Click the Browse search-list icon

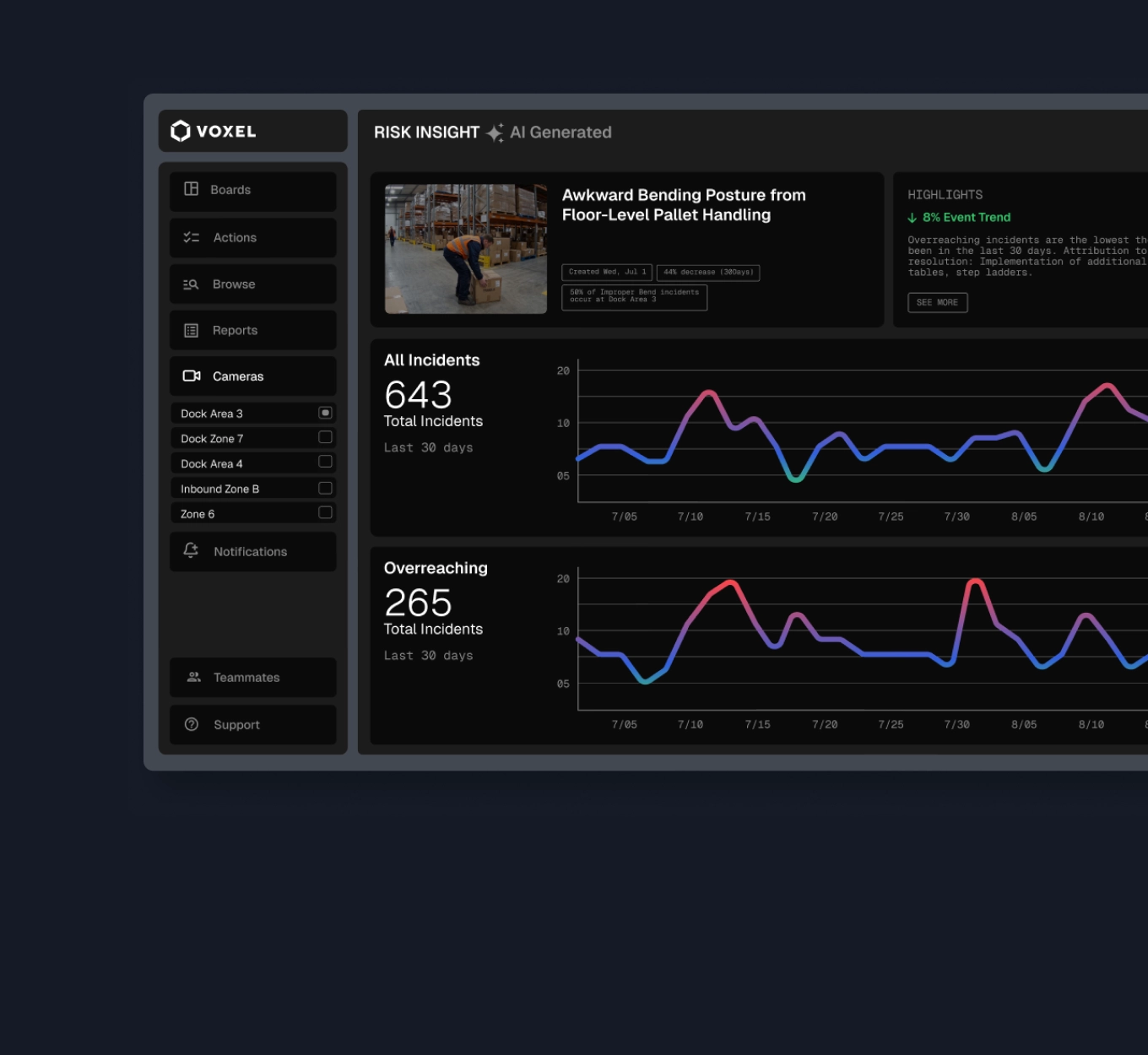point(191,284)
